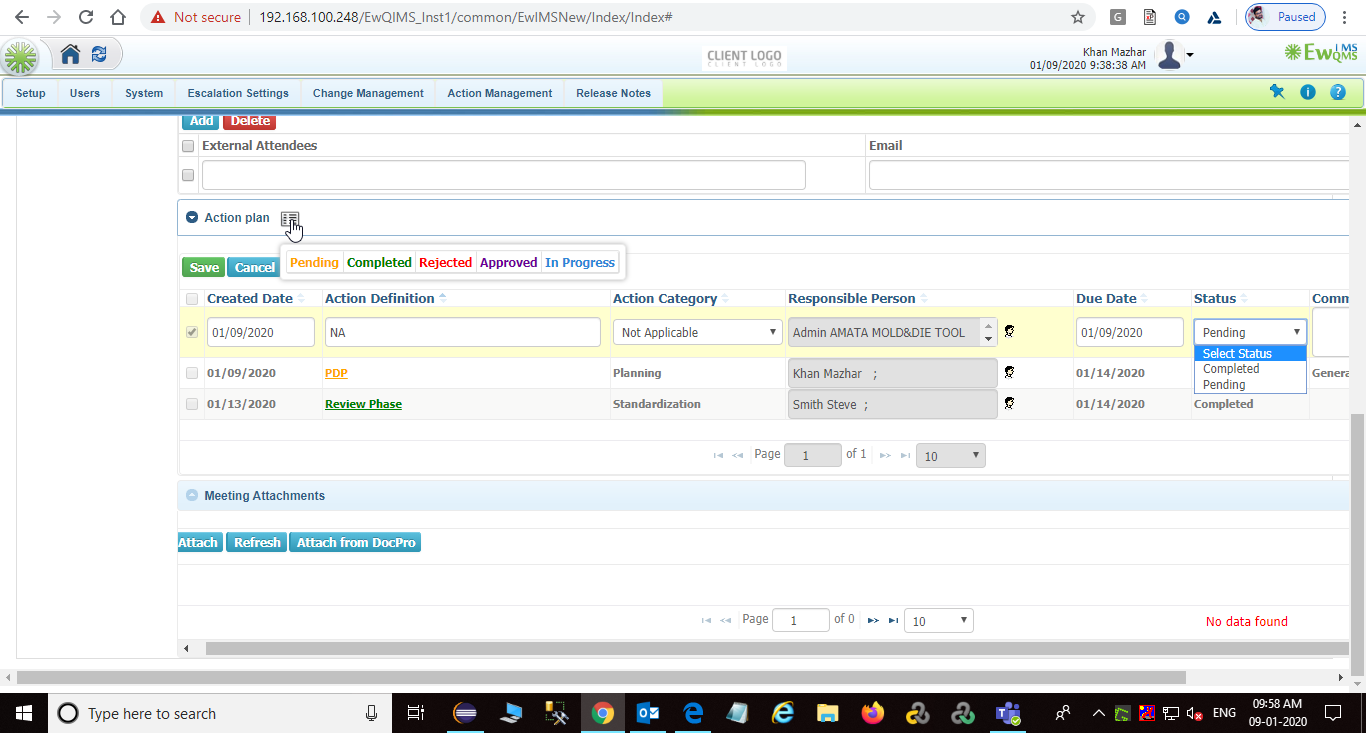Open the Status Pending dropdown
This screenshot has width=1366, height=733.
coord(1250,332)
